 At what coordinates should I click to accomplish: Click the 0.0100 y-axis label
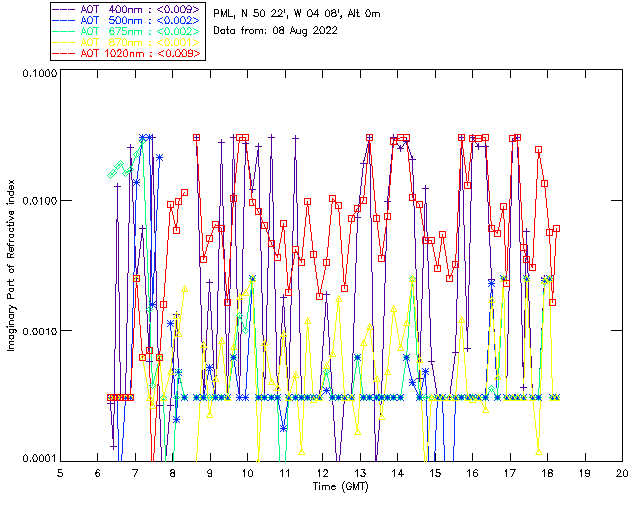(x=39, y=201)
